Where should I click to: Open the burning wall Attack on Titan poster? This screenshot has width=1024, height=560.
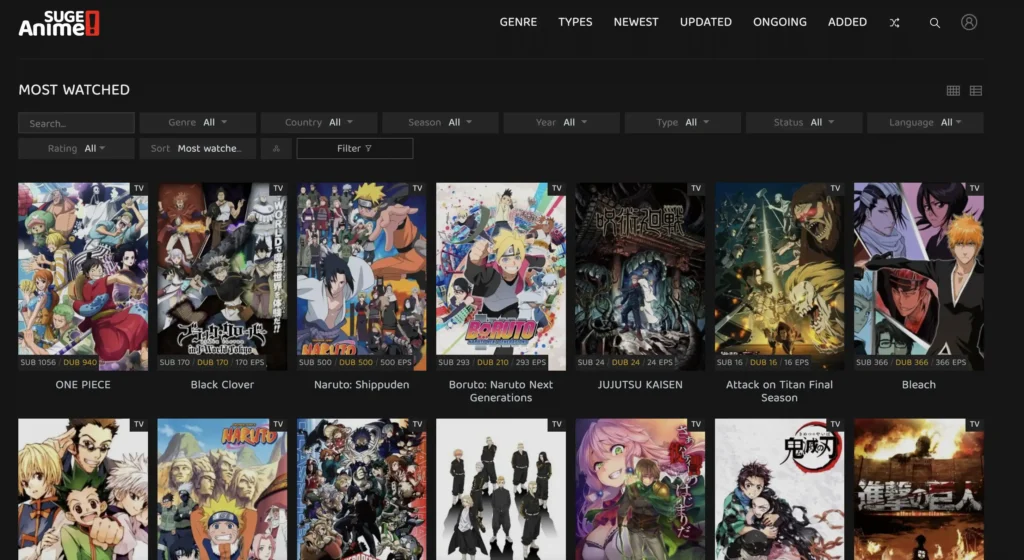[919, 490]
